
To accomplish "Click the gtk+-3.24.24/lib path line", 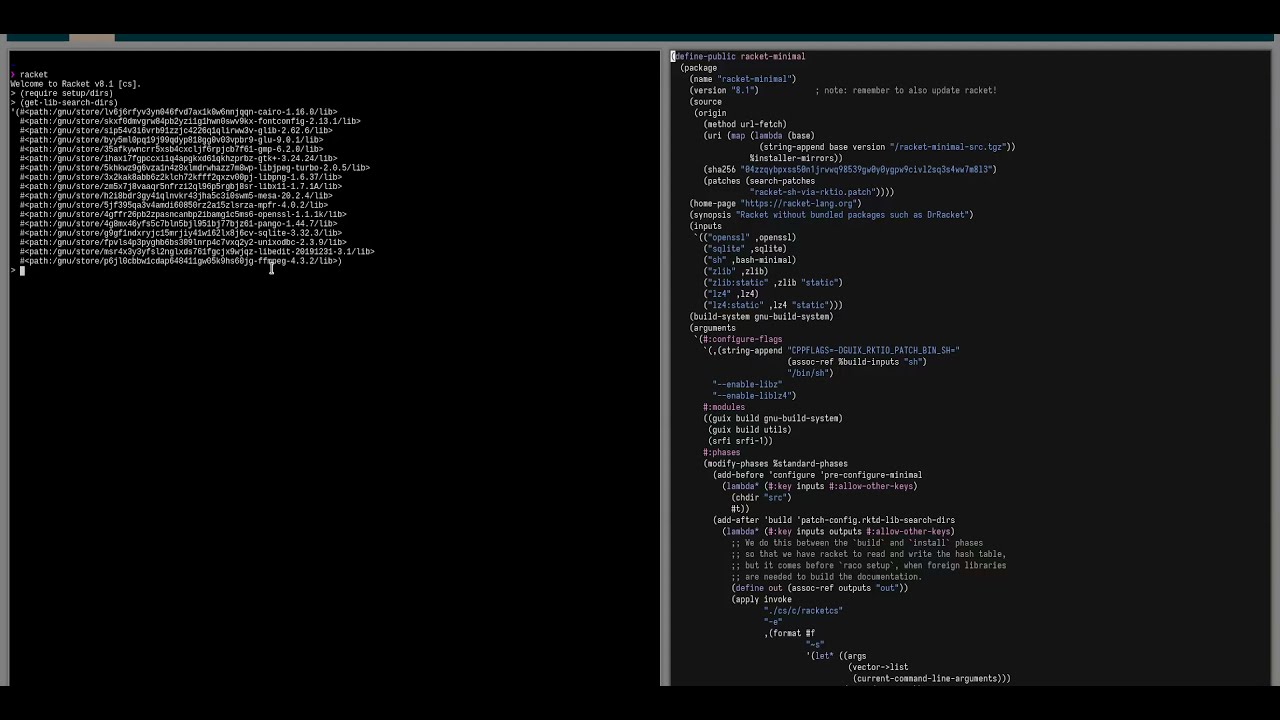I will coord(178,158).
